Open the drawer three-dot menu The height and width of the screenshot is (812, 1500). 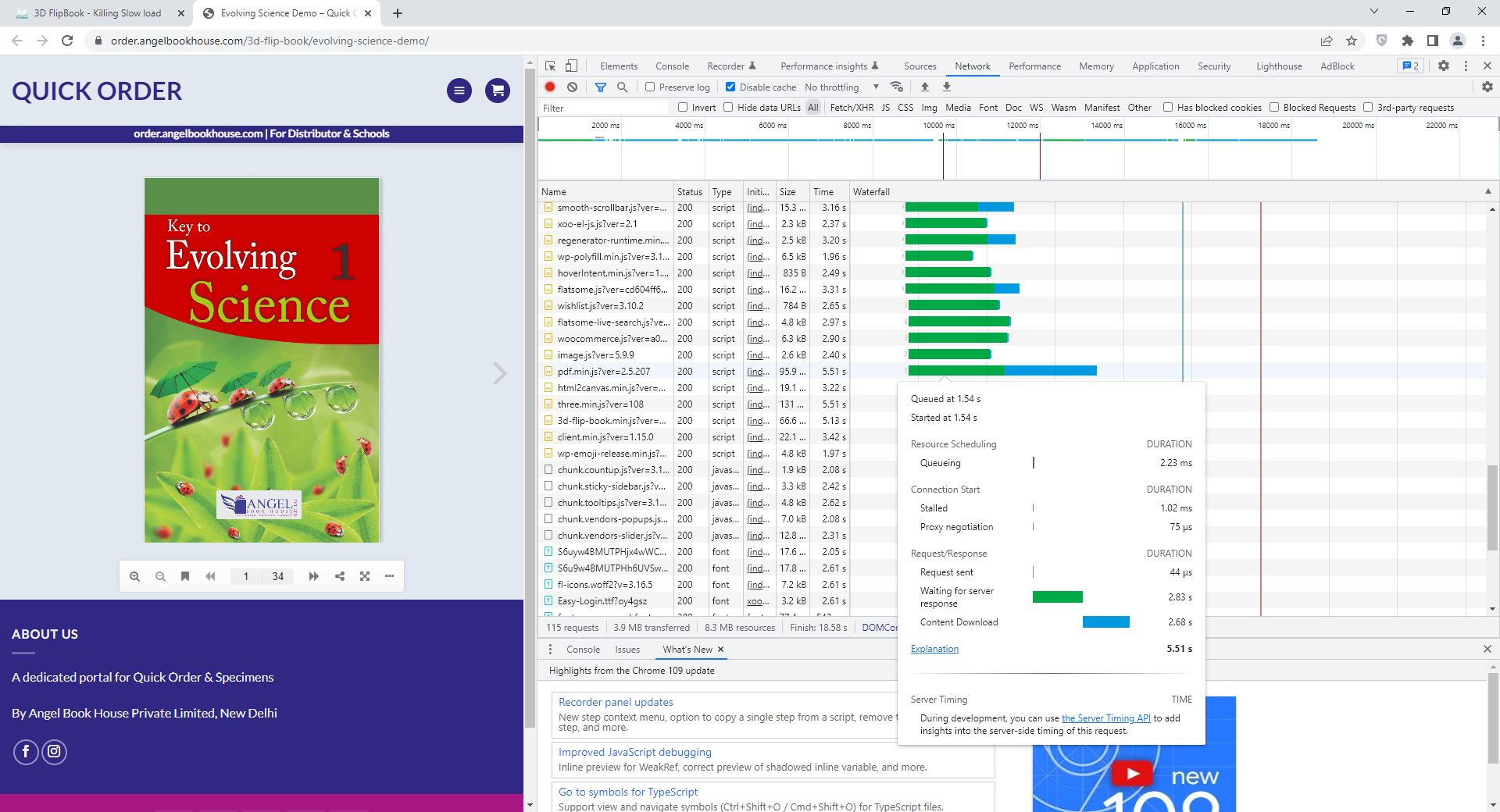[x=550, y=649]
